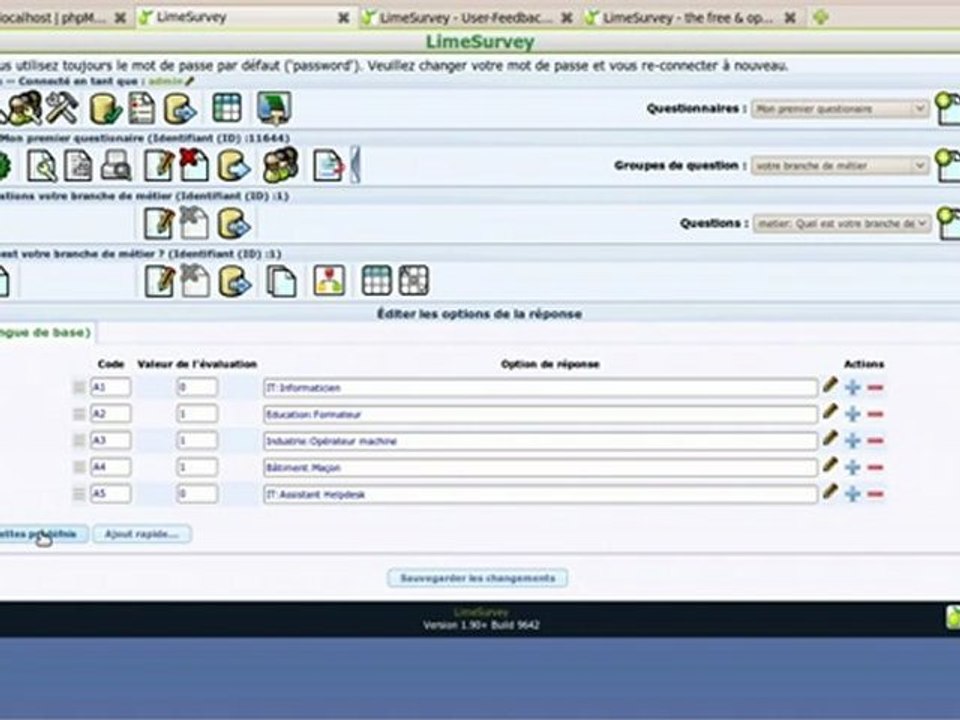960x720 pixels.
Task: Click the A1 code input field
Action: pyautogui.click(x=111, y=387)
